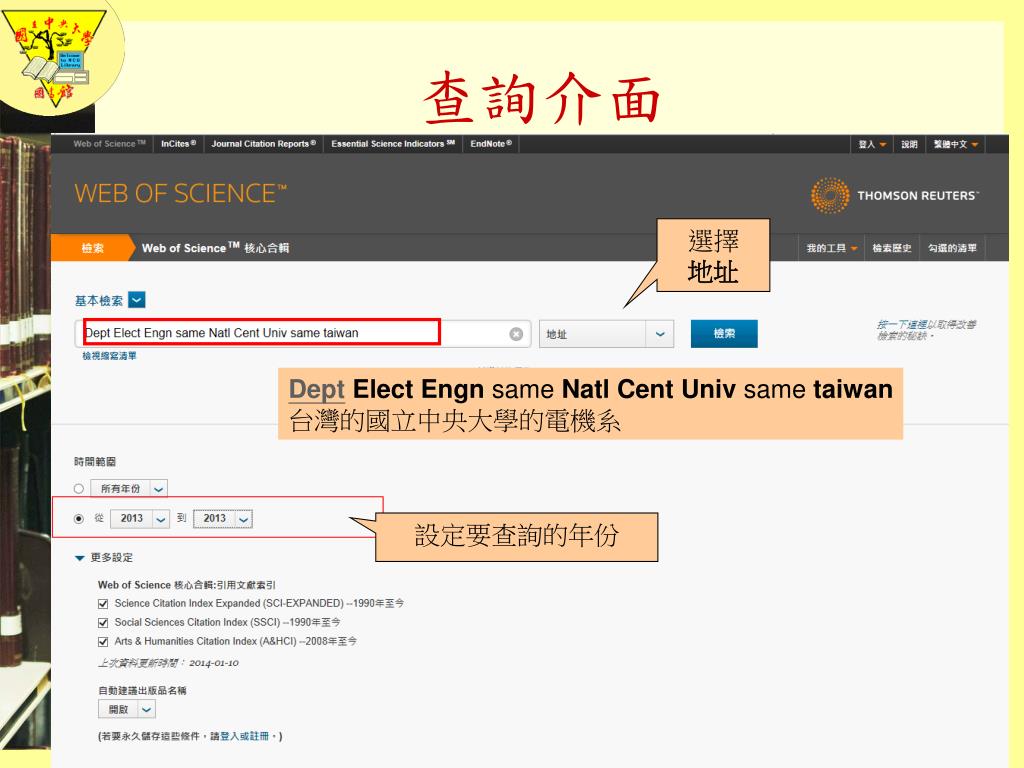The height and width of the screenshot is (768, 1024).
Task: Open the 開啟 auto-suggest dropdown
Action: (x=127, y=709)
